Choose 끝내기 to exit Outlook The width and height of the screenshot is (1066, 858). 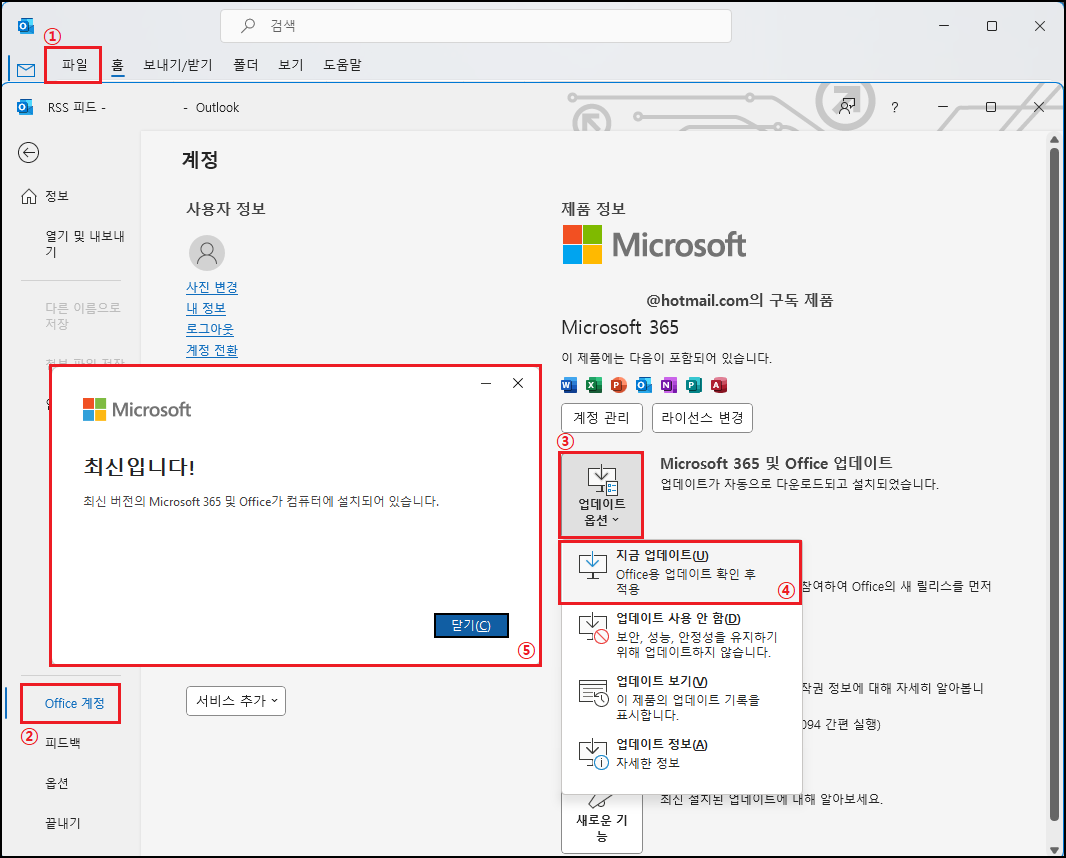63,823
